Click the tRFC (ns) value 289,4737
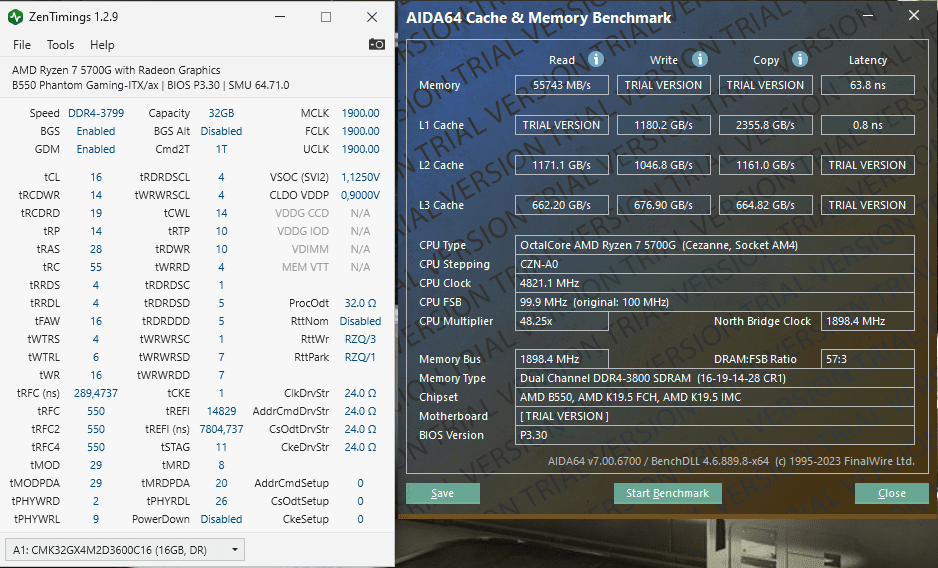The height and width of the screenshot is (568, 938). point(96,393)
